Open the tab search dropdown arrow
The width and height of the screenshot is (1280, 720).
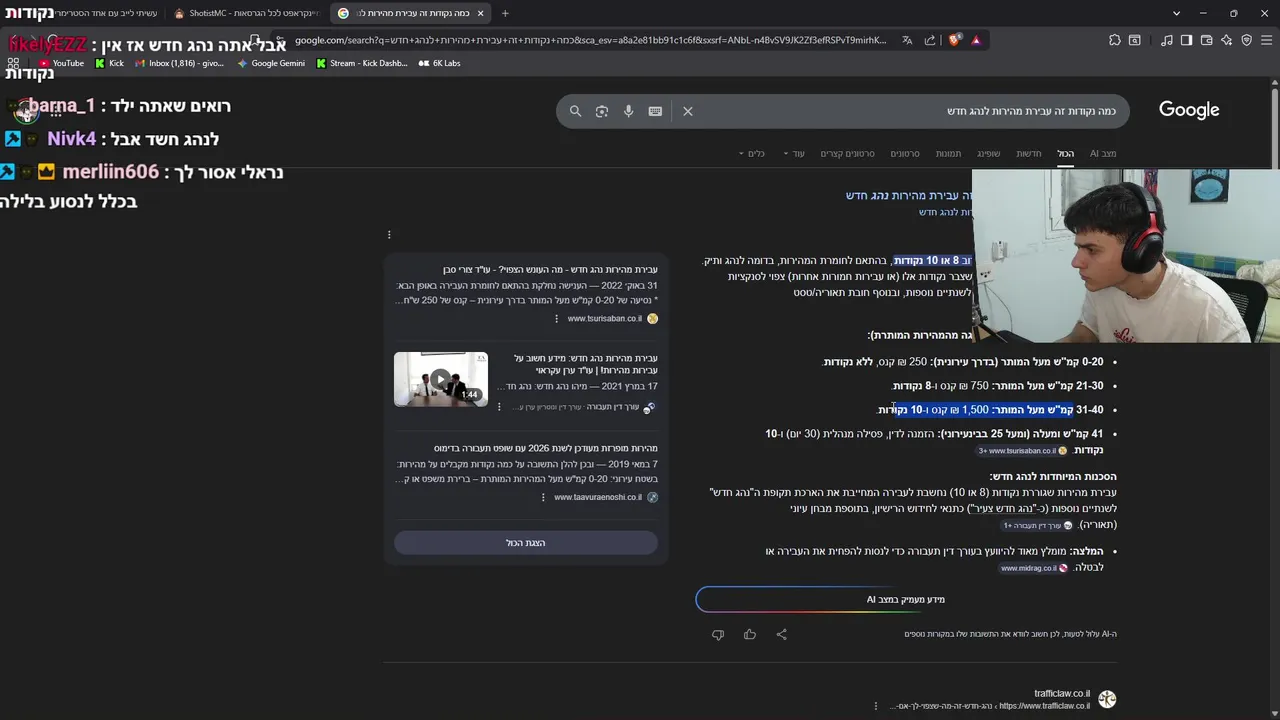coord(1176,13)
